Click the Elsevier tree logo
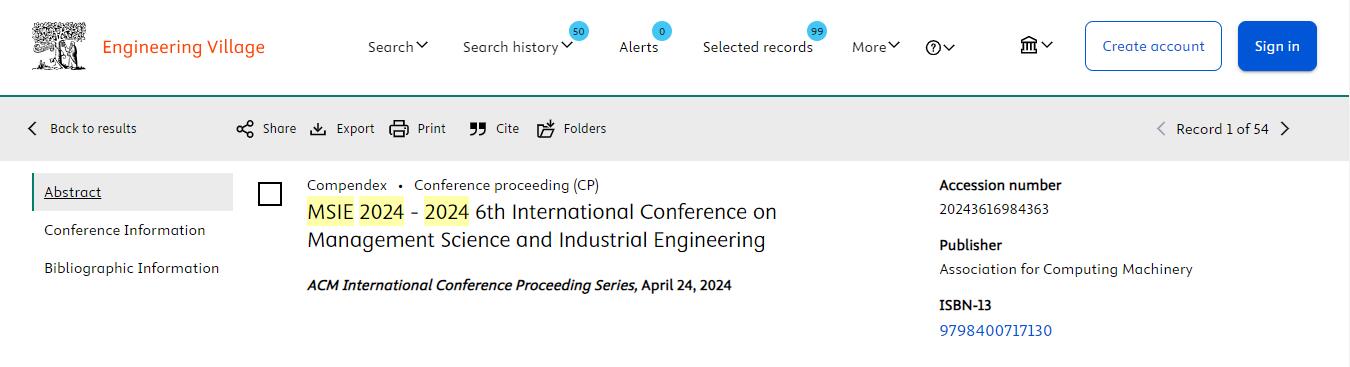The image size is (1350, 367). tap(59, 46)
